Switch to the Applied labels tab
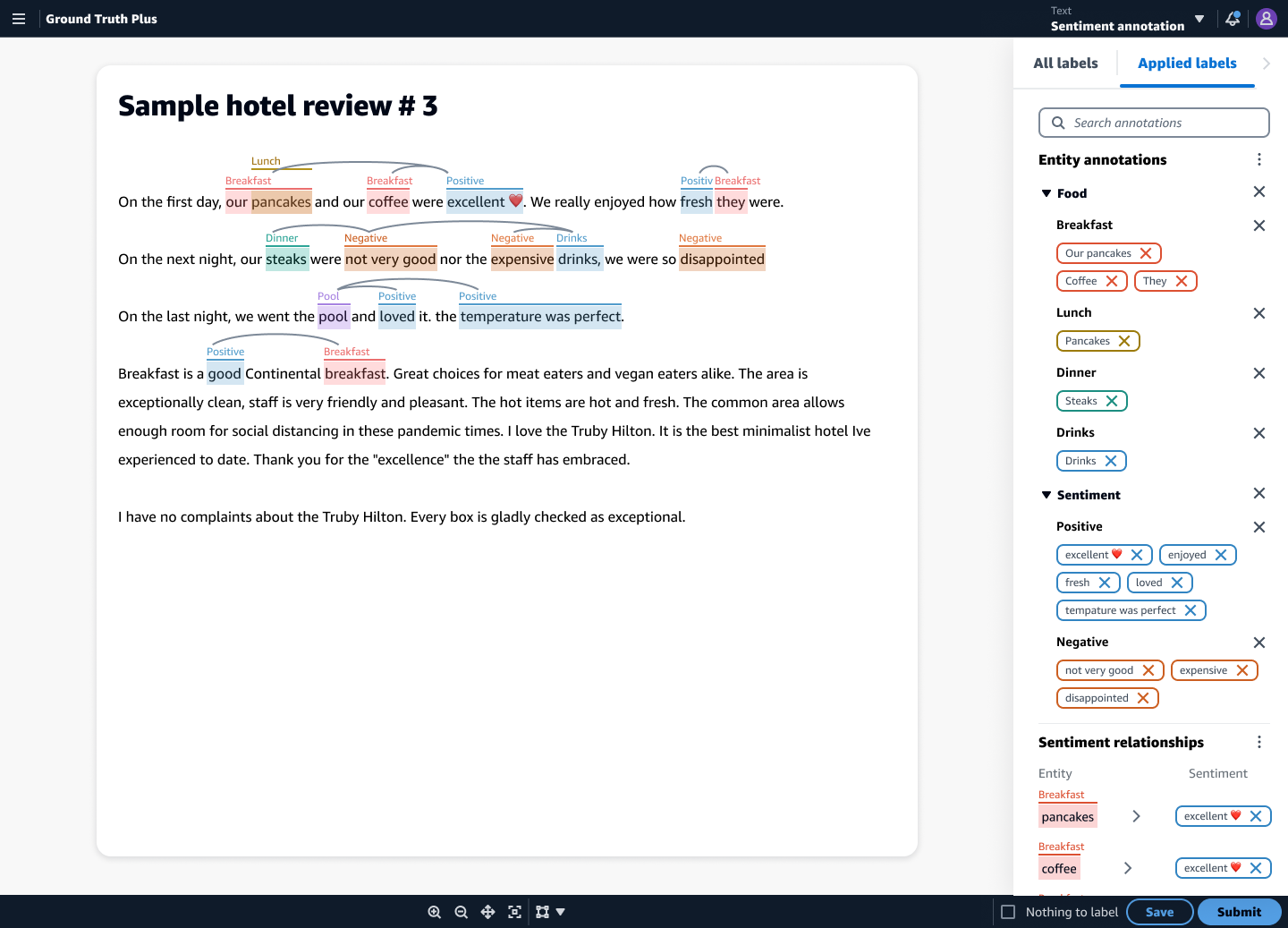The height and width of the screenshot is (928, 1288). point(1187,64)
